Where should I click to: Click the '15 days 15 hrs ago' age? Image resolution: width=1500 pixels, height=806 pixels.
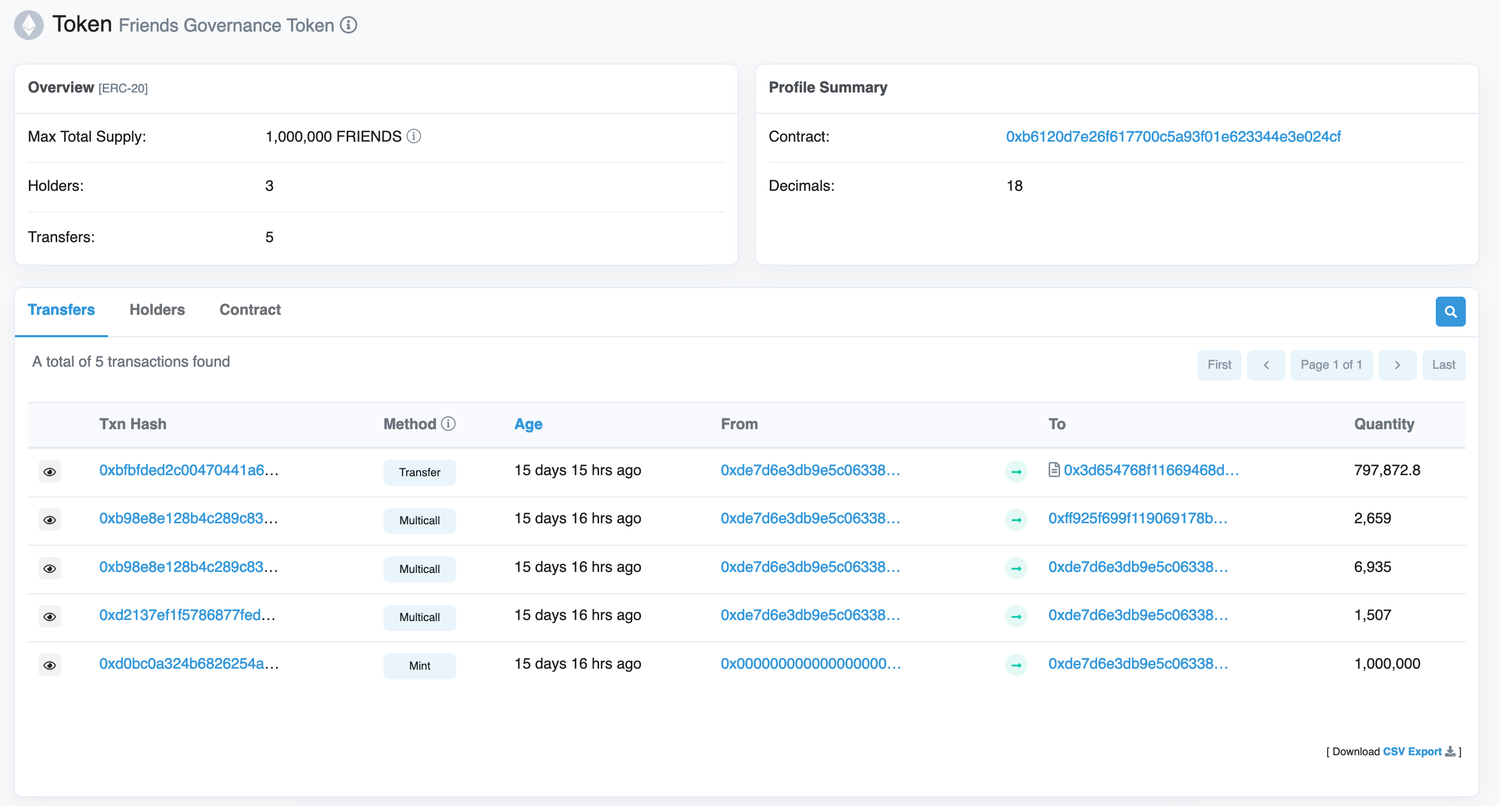click(578, 470)
